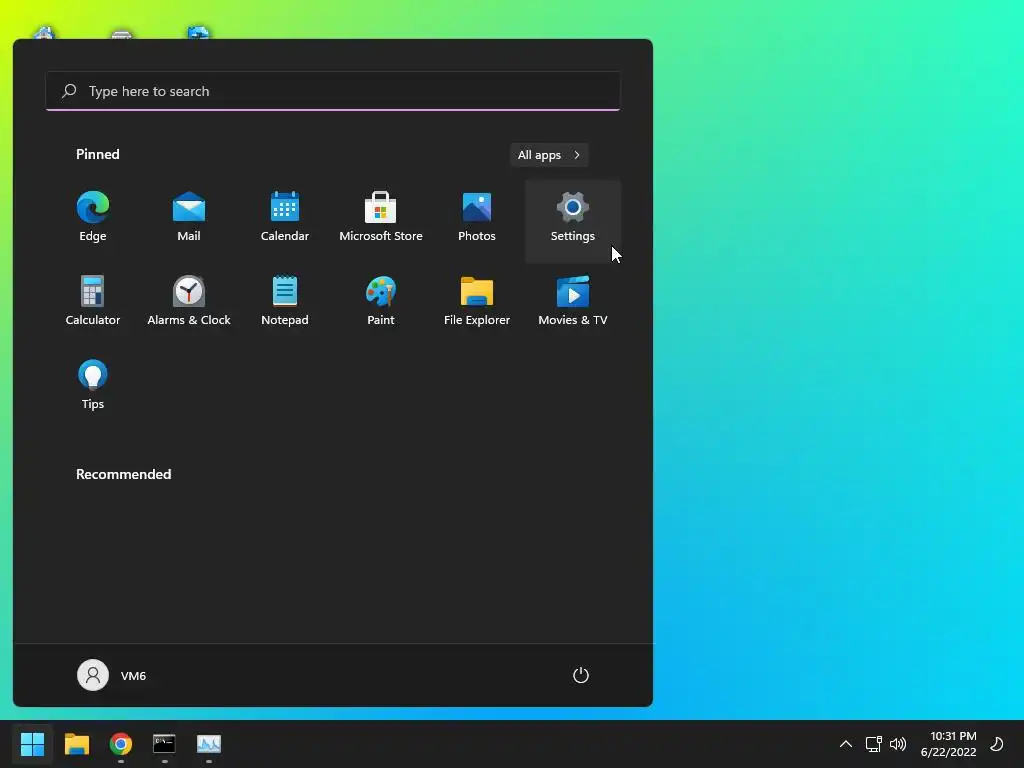Expand the hidden system tray icons

click(845, 744)
